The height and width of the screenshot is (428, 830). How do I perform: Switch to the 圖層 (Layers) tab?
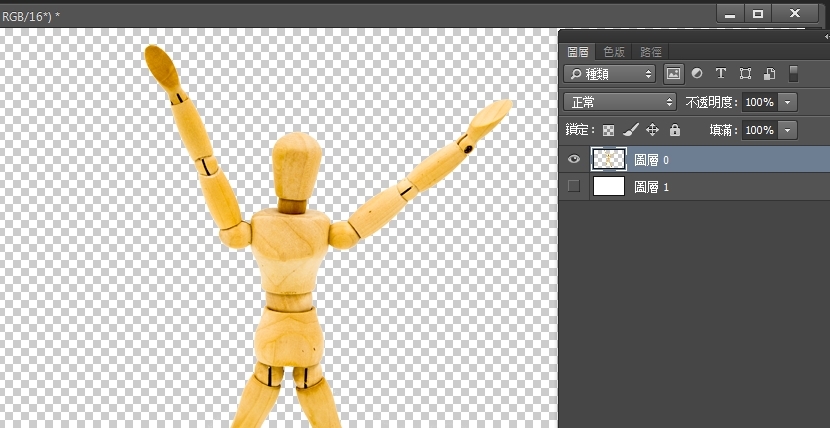pyautogui.click(x=578, y=52)
